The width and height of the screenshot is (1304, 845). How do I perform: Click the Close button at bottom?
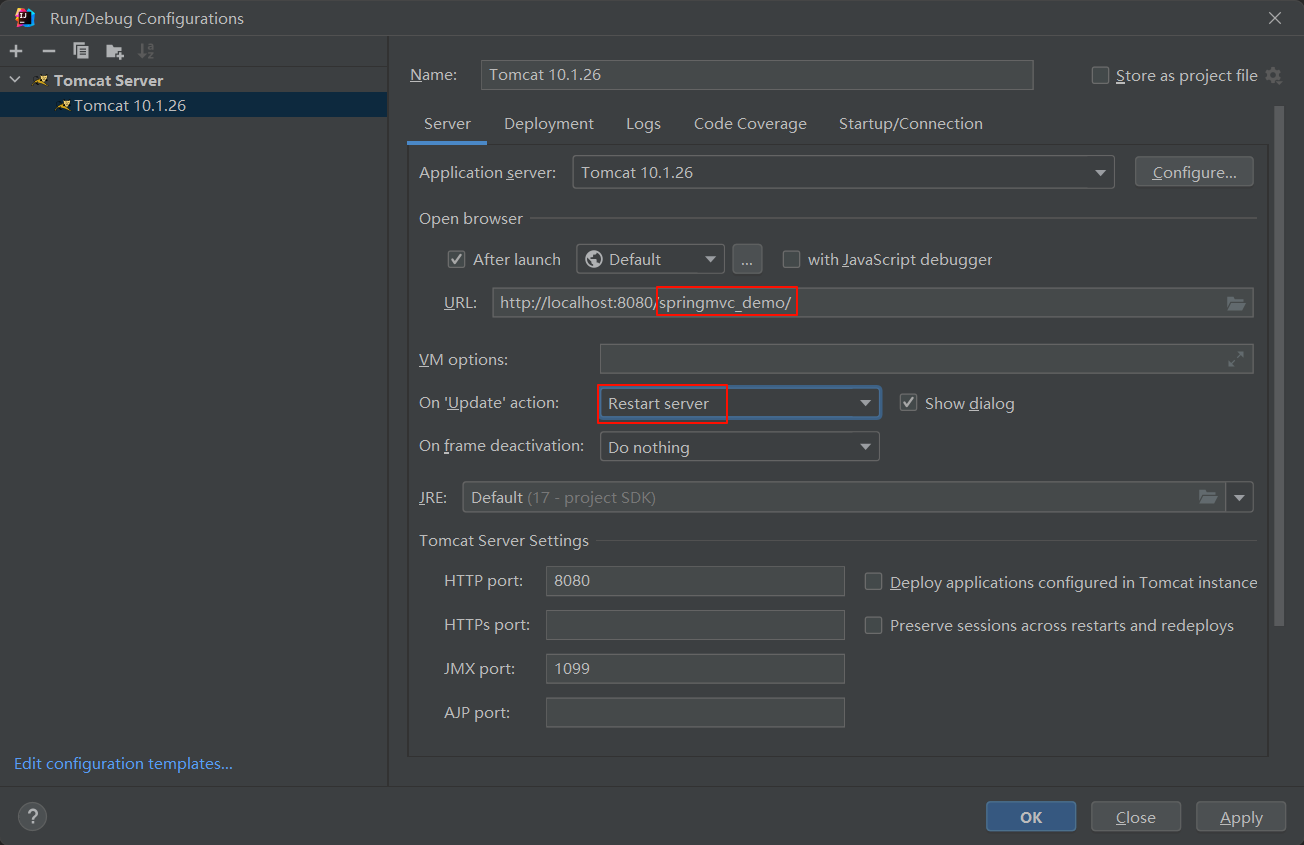(1136, 817)
